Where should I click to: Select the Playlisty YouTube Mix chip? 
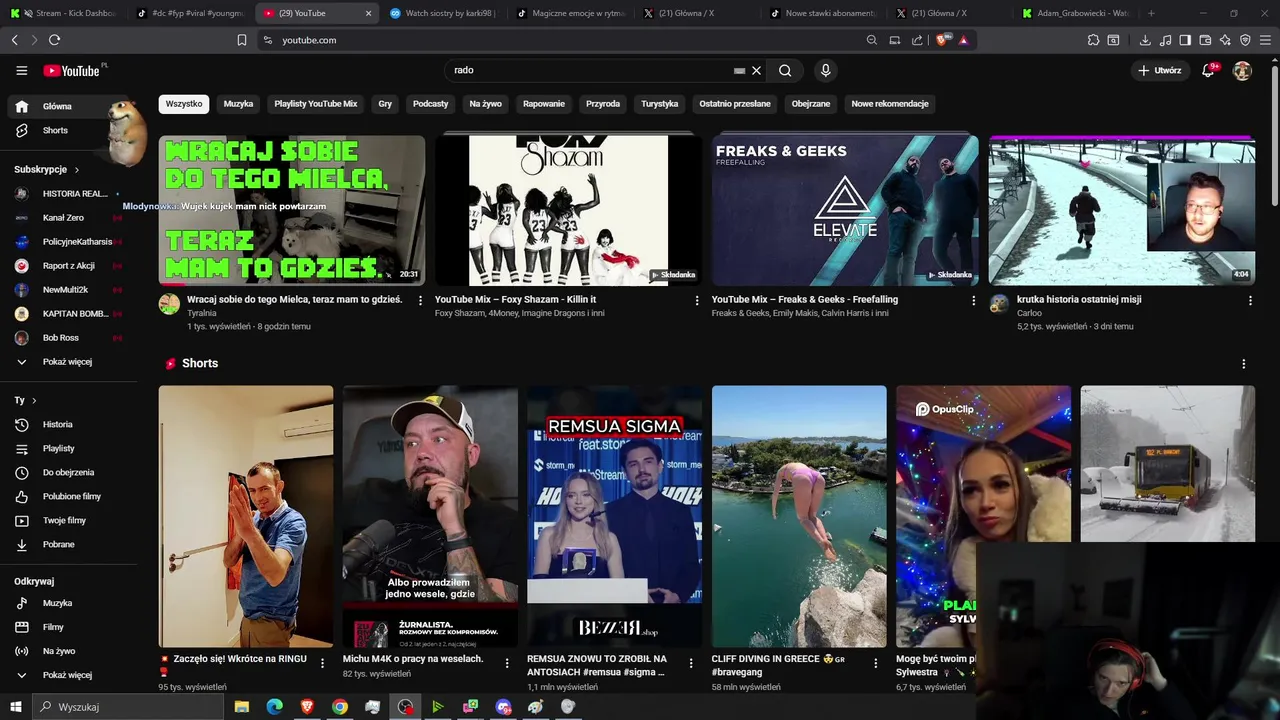316,104
